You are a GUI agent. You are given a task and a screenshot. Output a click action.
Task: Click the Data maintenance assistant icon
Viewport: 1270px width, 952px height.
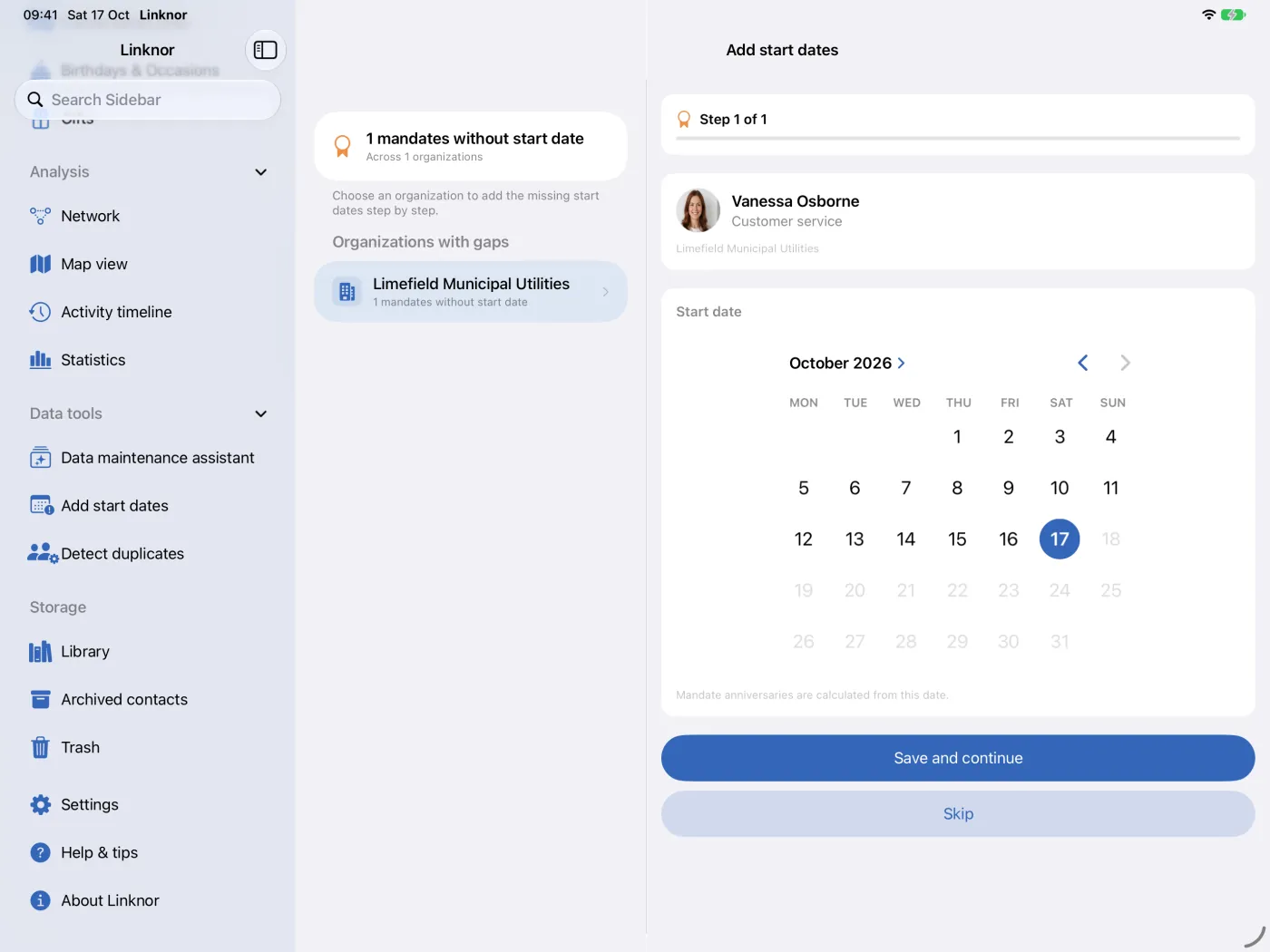pyautogui.click(x=40, y=458)
